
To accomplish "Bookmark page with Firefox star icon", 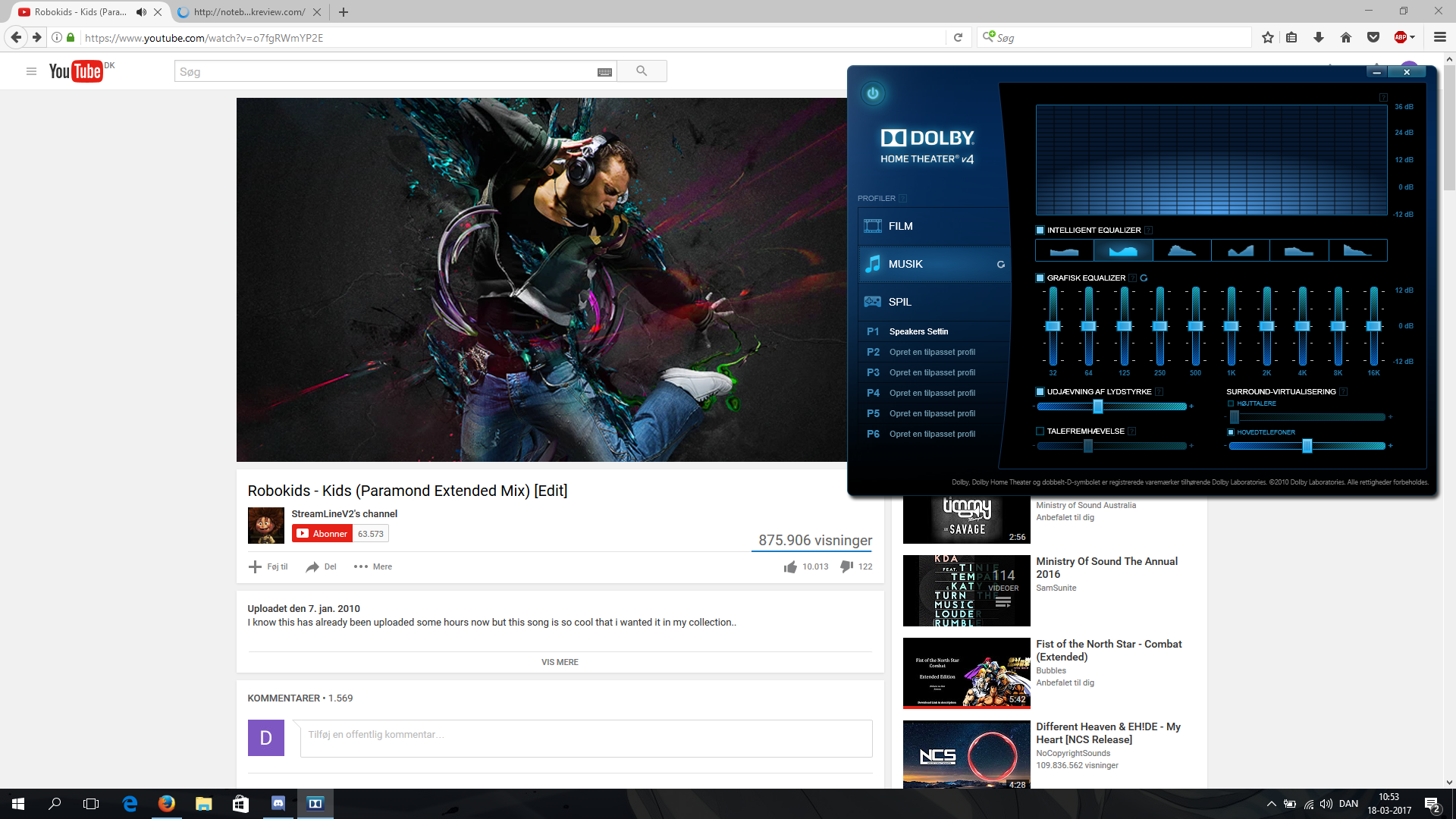I will tap(1268, 37).
